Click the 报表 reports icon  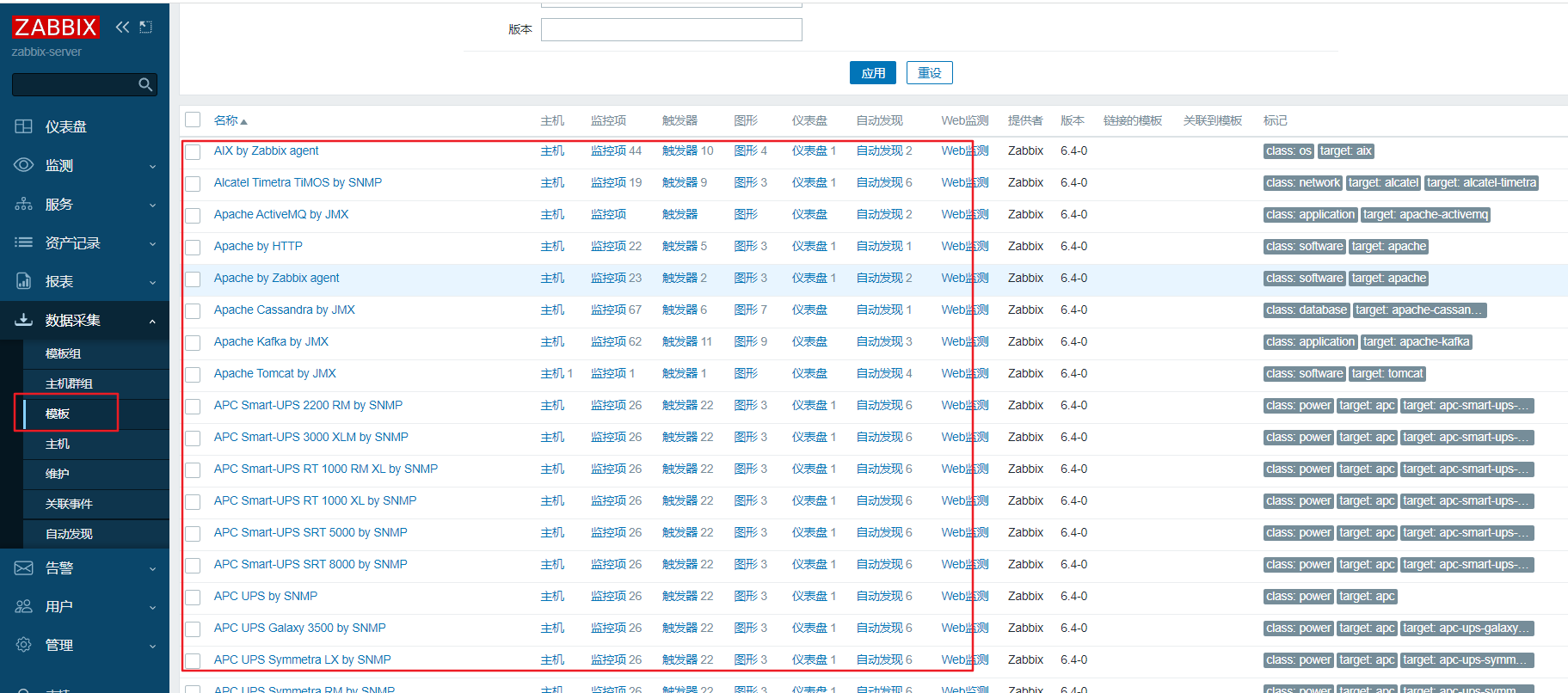pyautogui.click(x=24, y=281)
